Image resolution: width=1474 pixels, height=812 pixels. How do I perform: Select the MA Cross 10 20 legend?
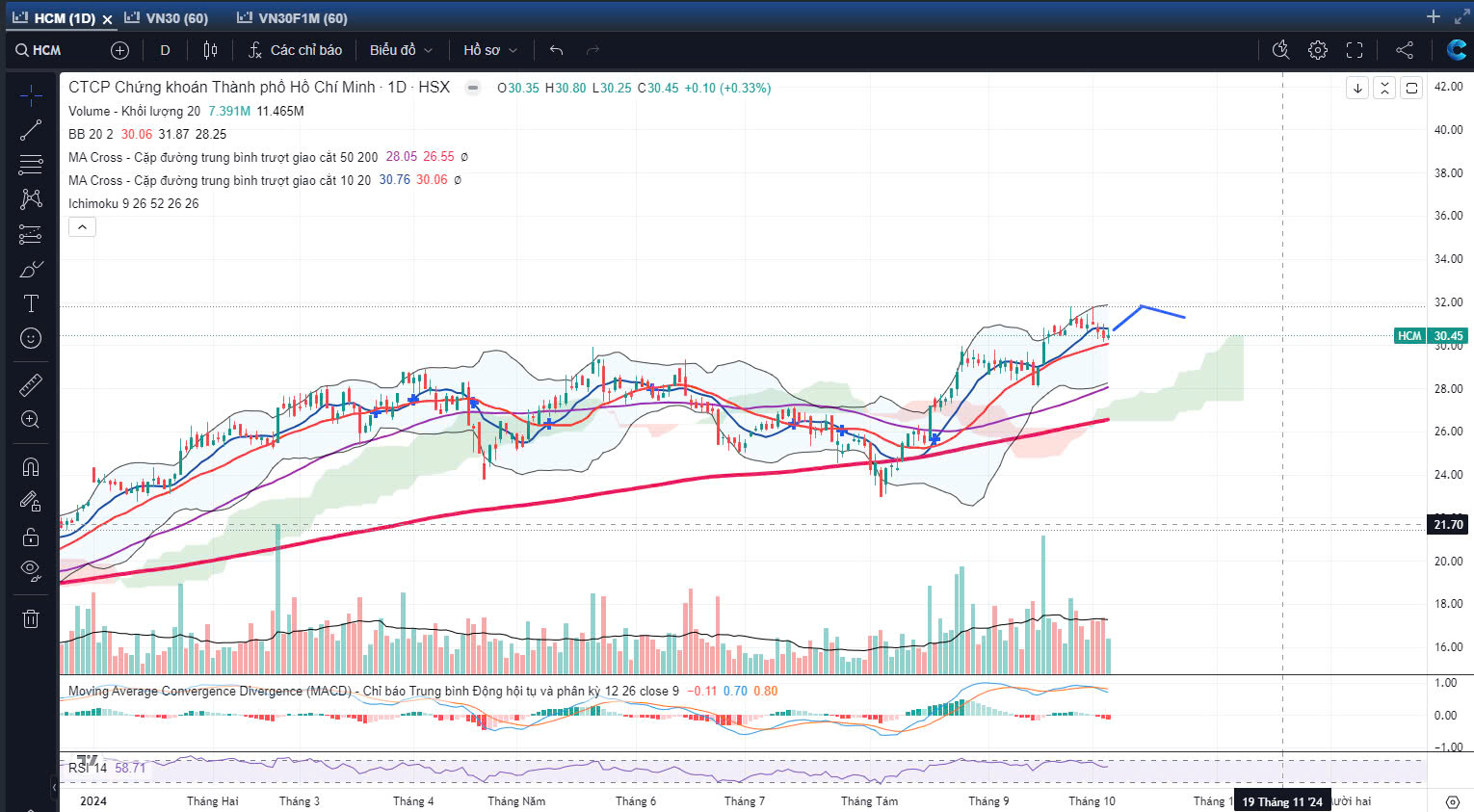[220, 180]
